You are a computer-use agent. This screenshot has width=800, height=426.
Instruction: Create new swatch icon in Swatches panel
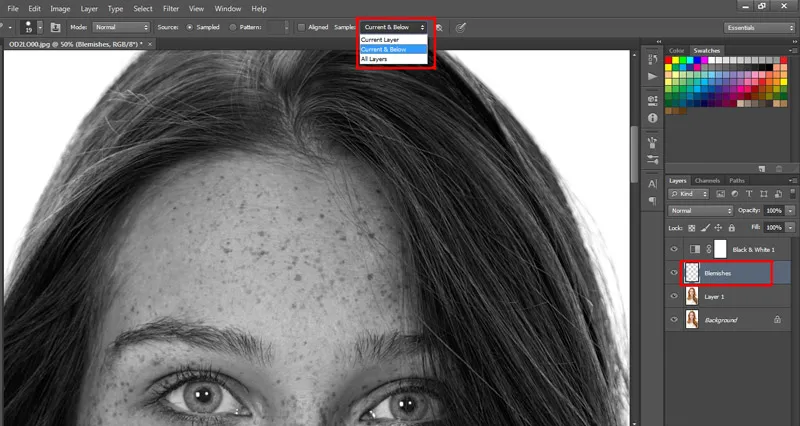[762, 168]
